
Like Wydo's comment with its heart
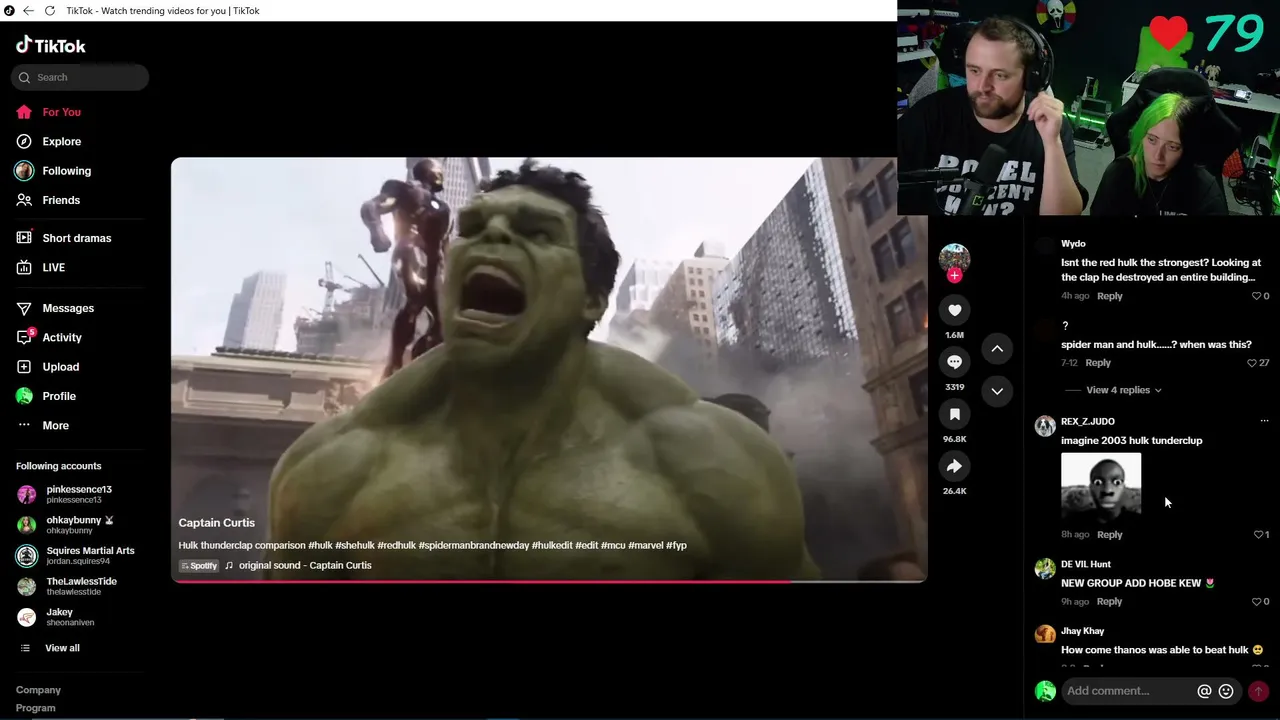click(1257, 296)
